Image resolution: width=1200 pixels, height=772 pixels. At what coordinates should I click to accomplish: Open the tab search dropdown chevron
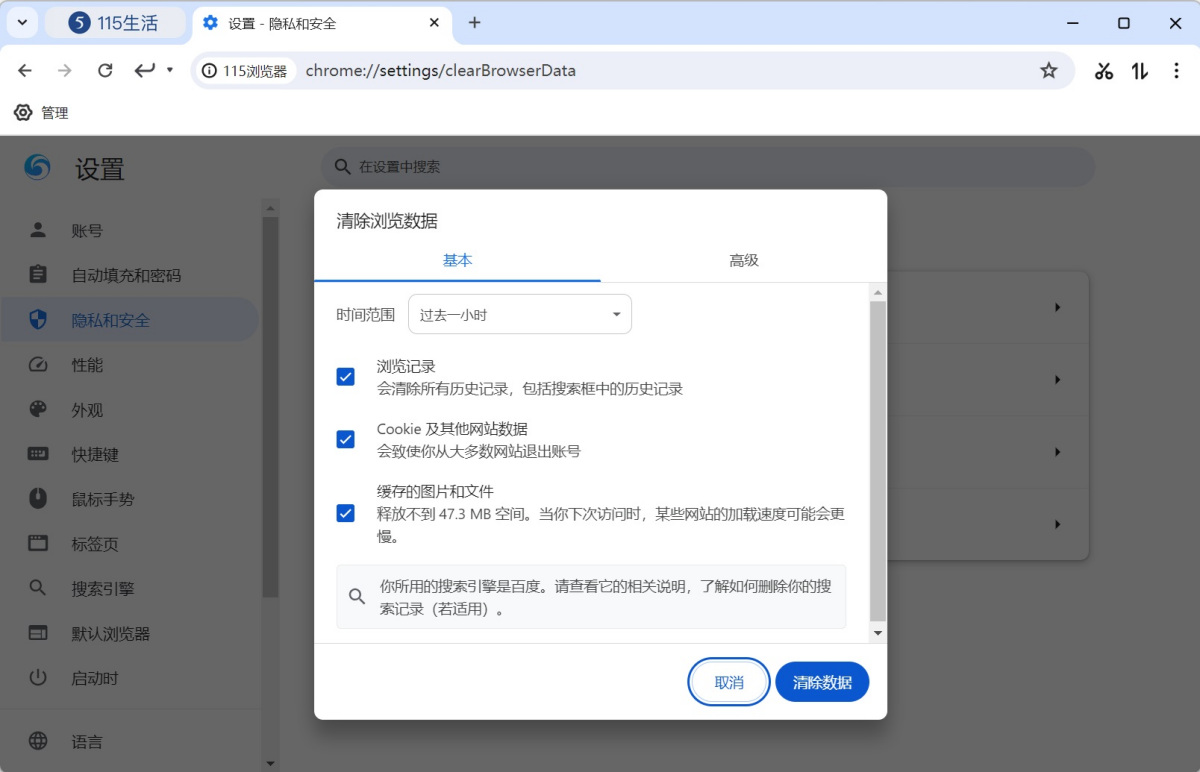click(22, 22)
